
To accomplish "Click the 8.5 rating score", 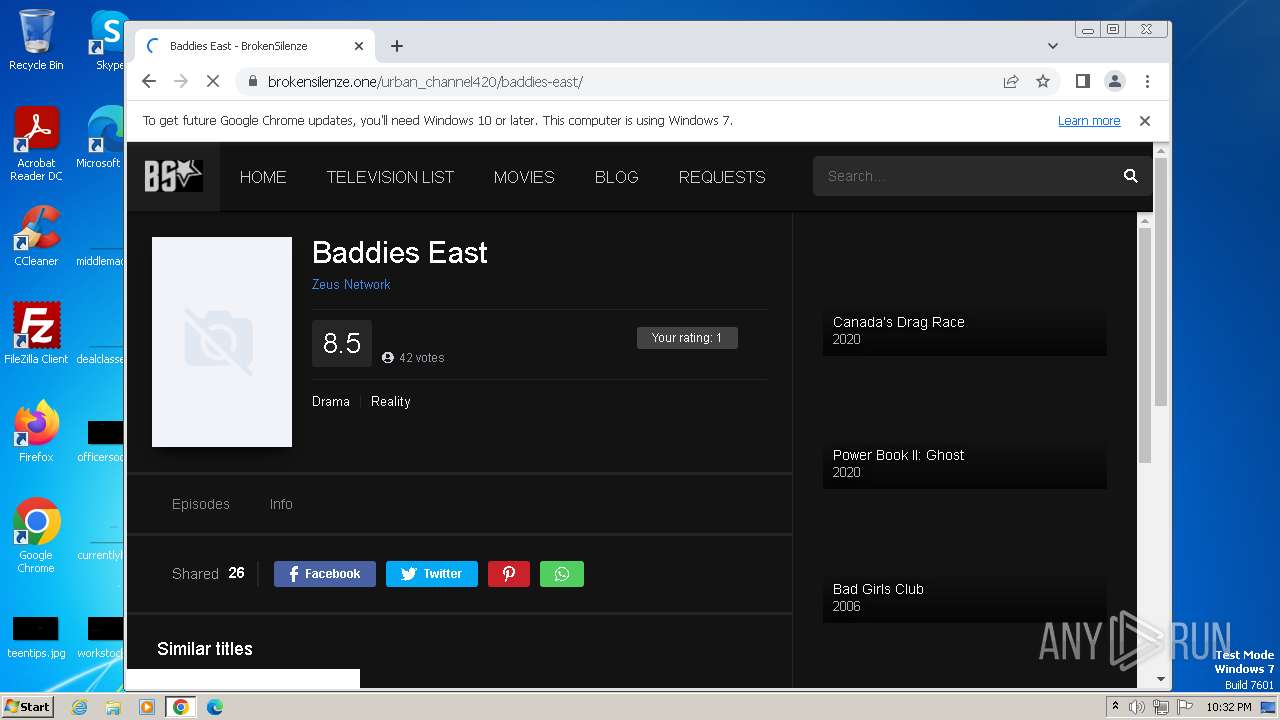I will coord(342,344).
